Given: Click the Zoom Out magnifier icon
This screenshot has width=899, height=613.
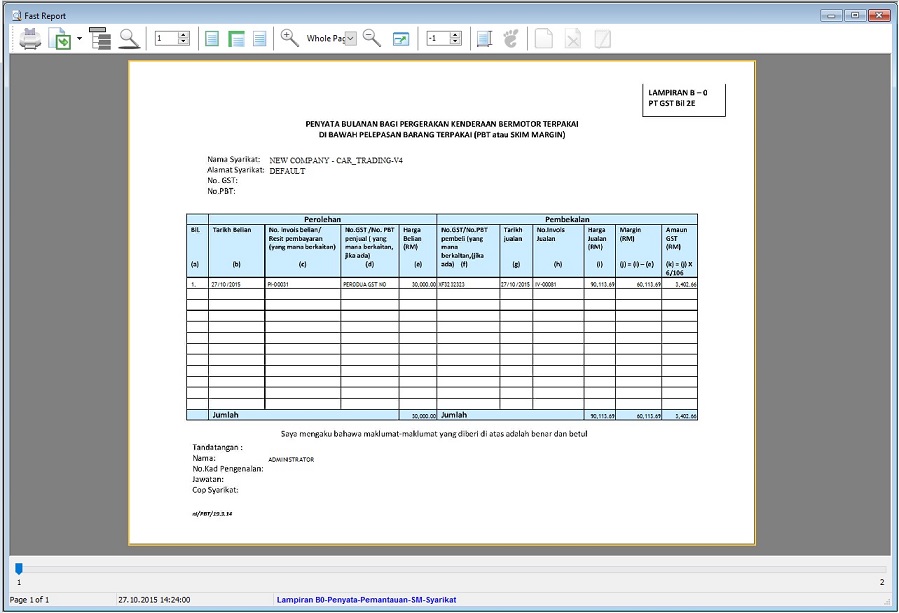Looking at the screenshot, I should point(372,39).
